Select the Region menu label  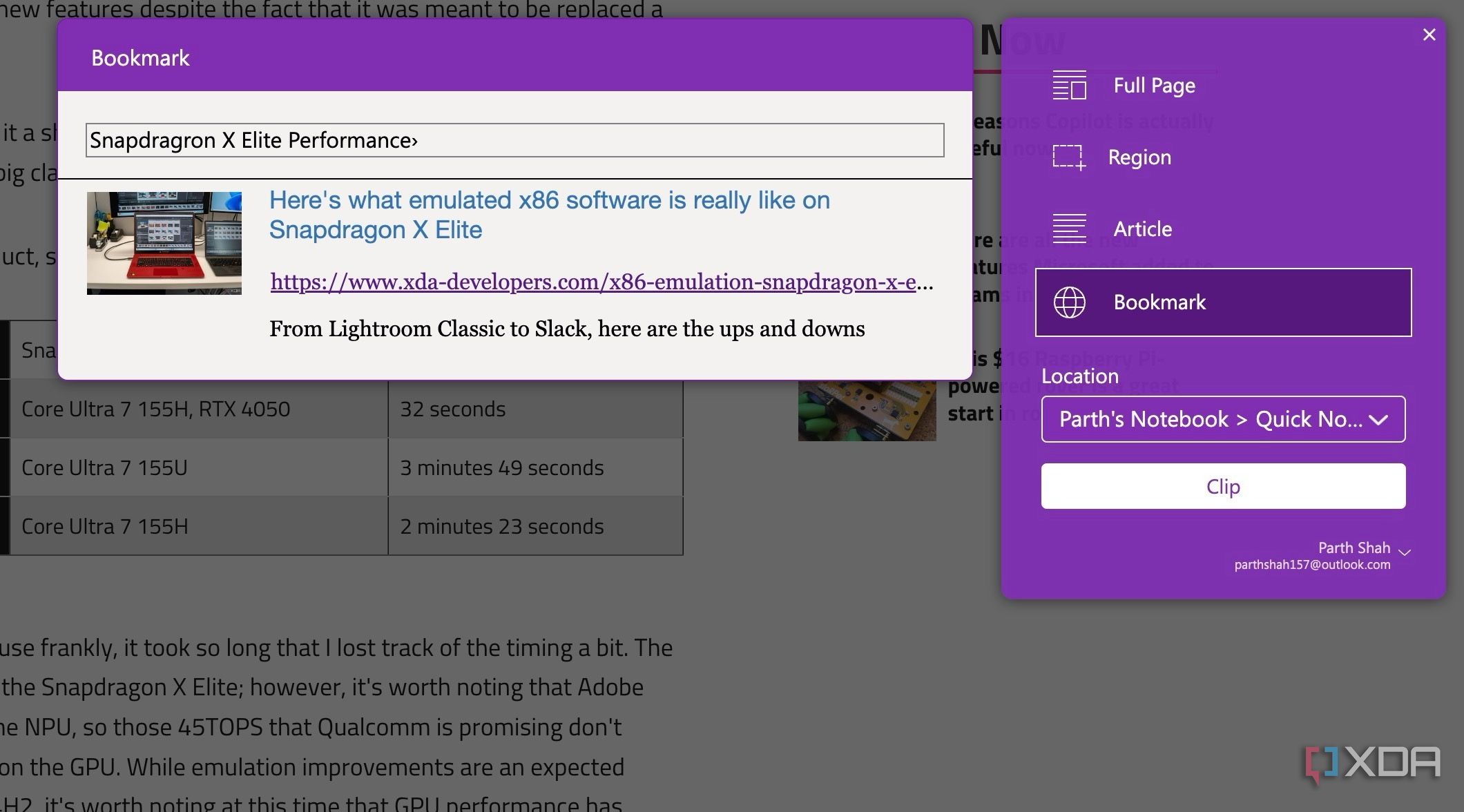point(1139,157)
